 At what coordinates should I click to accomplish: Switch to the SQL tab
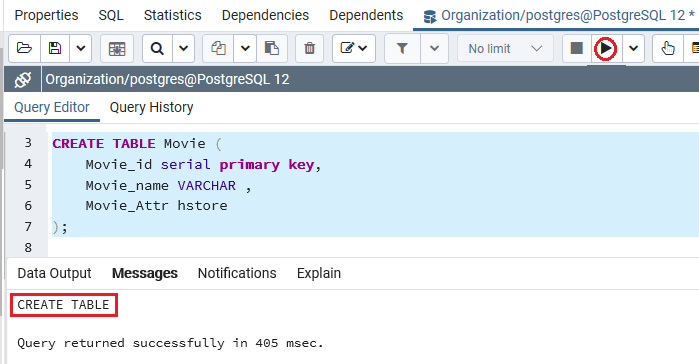(111, 15)
